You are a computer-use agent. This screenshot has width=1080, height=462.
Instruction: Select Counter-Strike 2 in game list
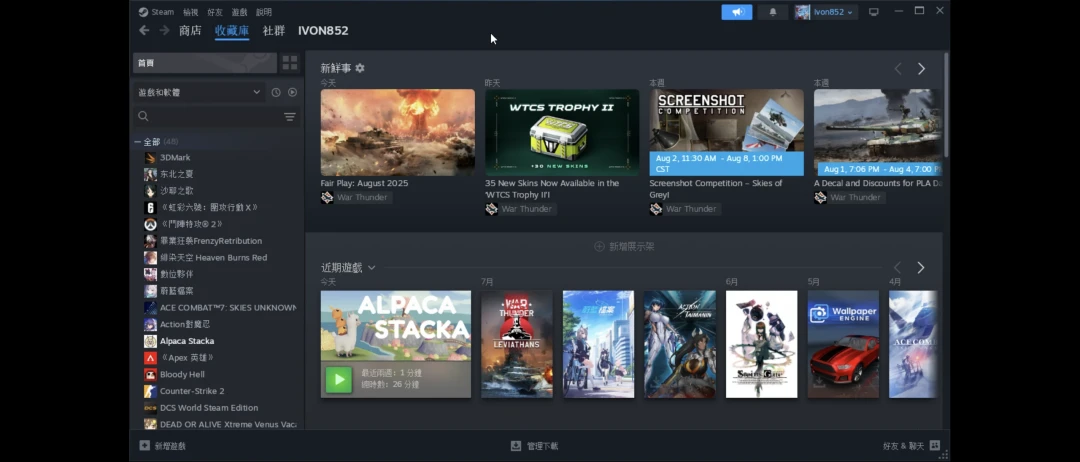click(192, 391)
